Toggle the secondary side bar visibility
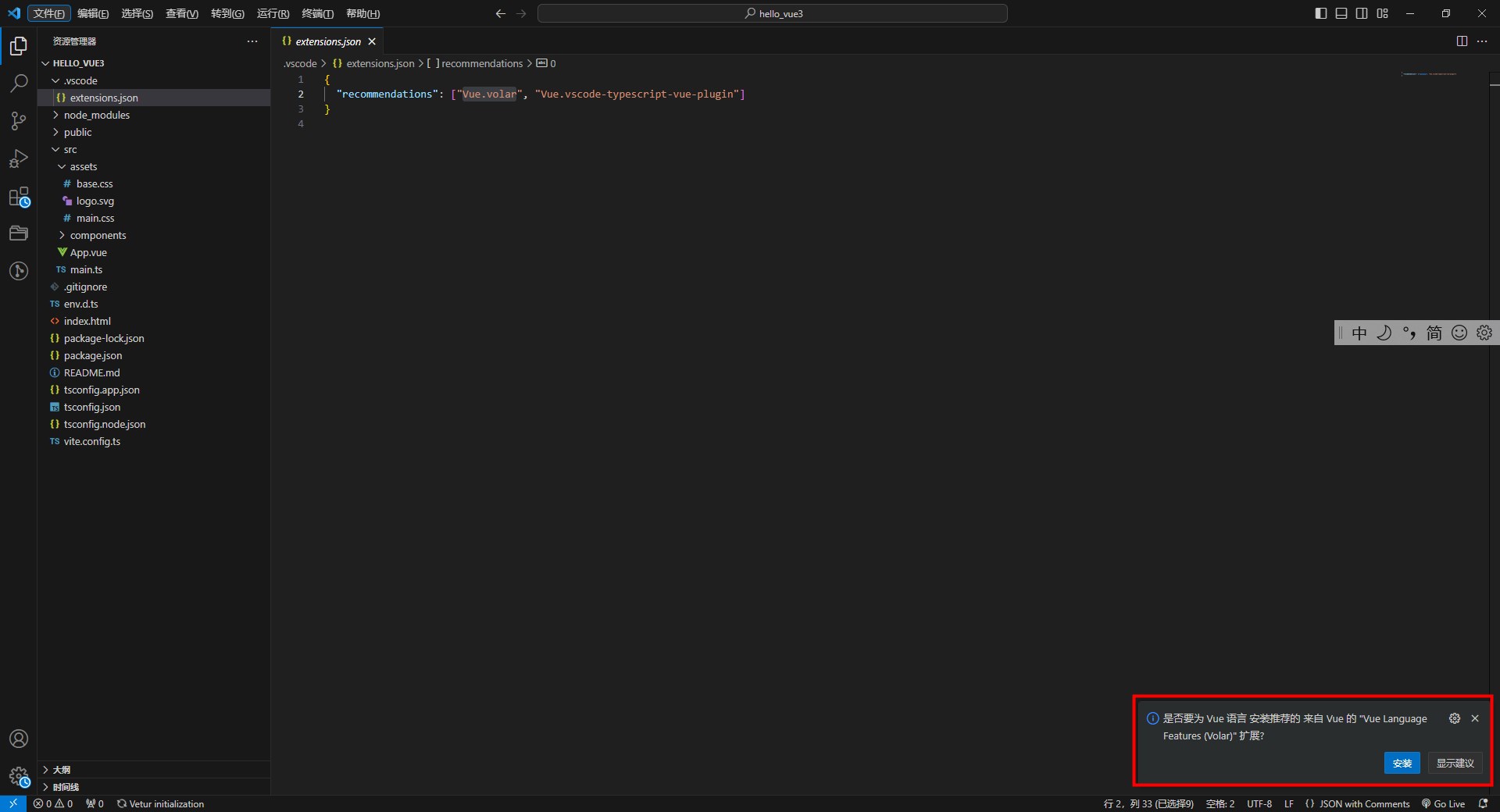This screenshot has width=1500, height=812. click(1362, 13)
